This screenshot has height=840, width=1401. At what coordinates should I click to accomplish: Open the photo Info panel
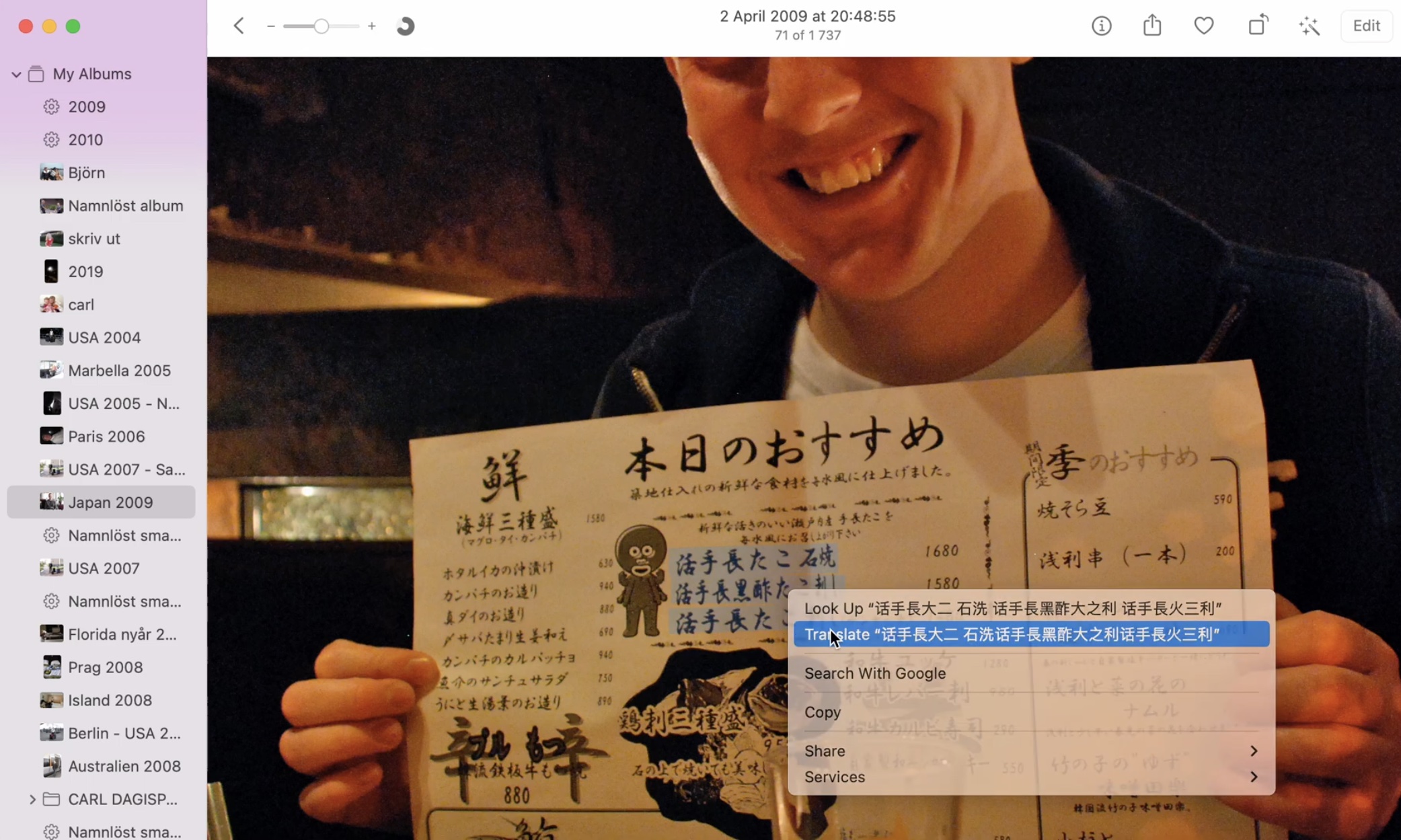(1101, 26)
